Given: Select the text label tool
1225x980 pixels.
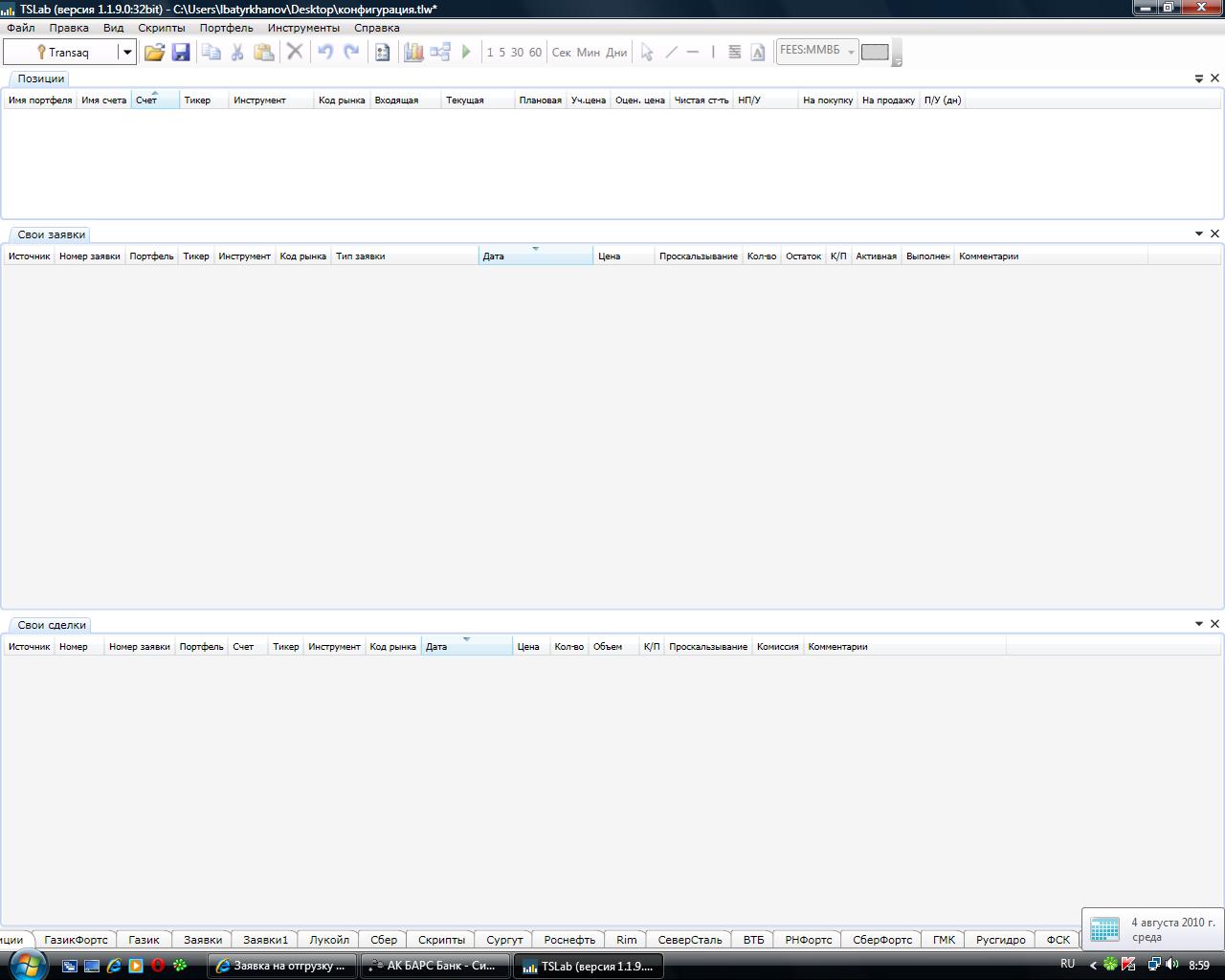Looking at the screenshot, I should (757, 52).
